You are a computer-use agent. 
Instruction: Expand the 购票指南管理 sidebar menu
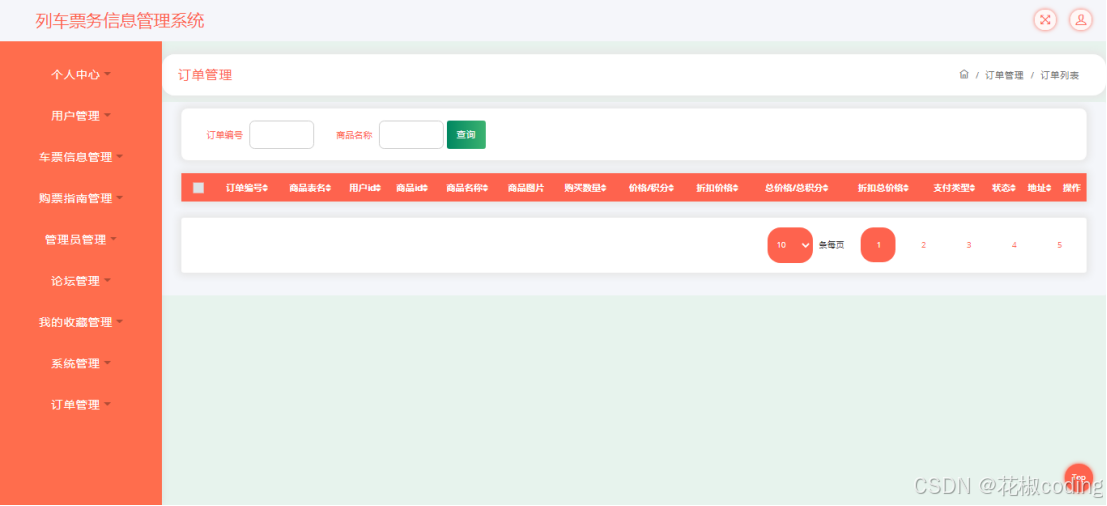80,198
